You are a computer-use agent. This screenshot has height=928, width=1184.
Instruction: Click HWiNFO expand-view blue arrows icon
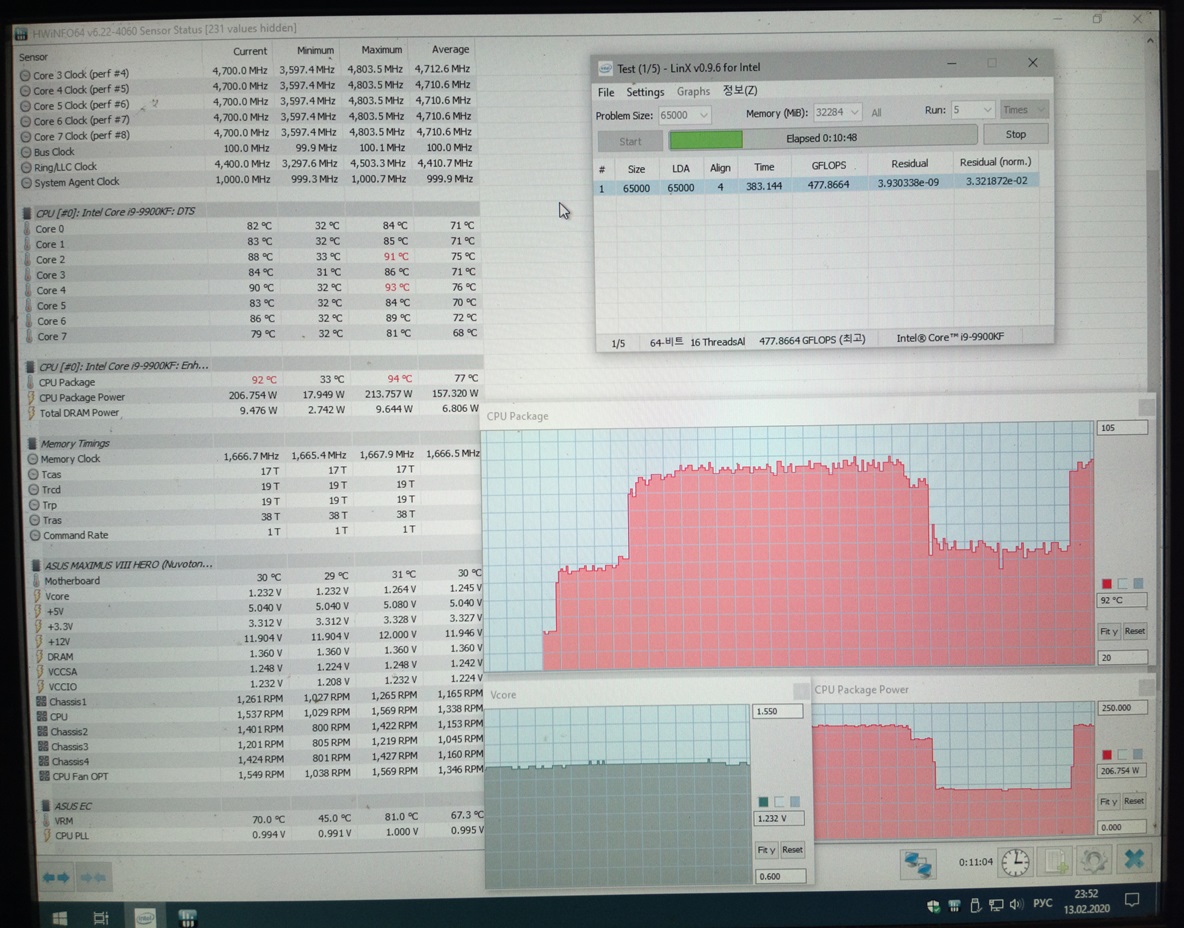point(57,877)
